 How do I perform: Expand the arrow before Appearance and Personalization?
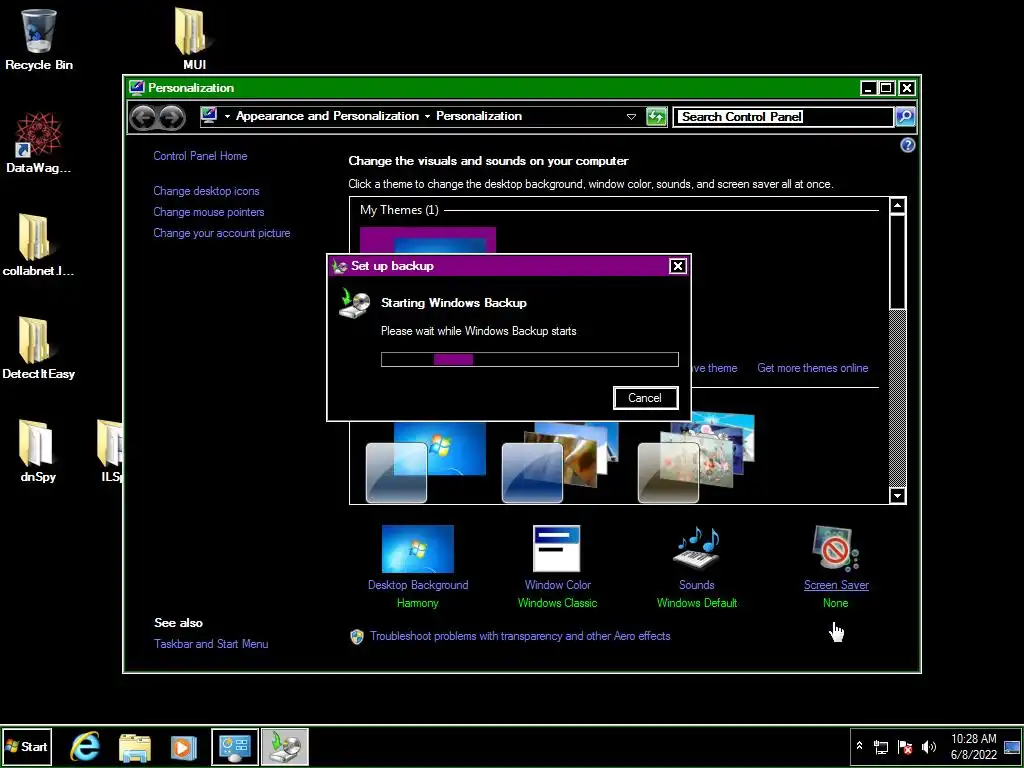point(227,116)
